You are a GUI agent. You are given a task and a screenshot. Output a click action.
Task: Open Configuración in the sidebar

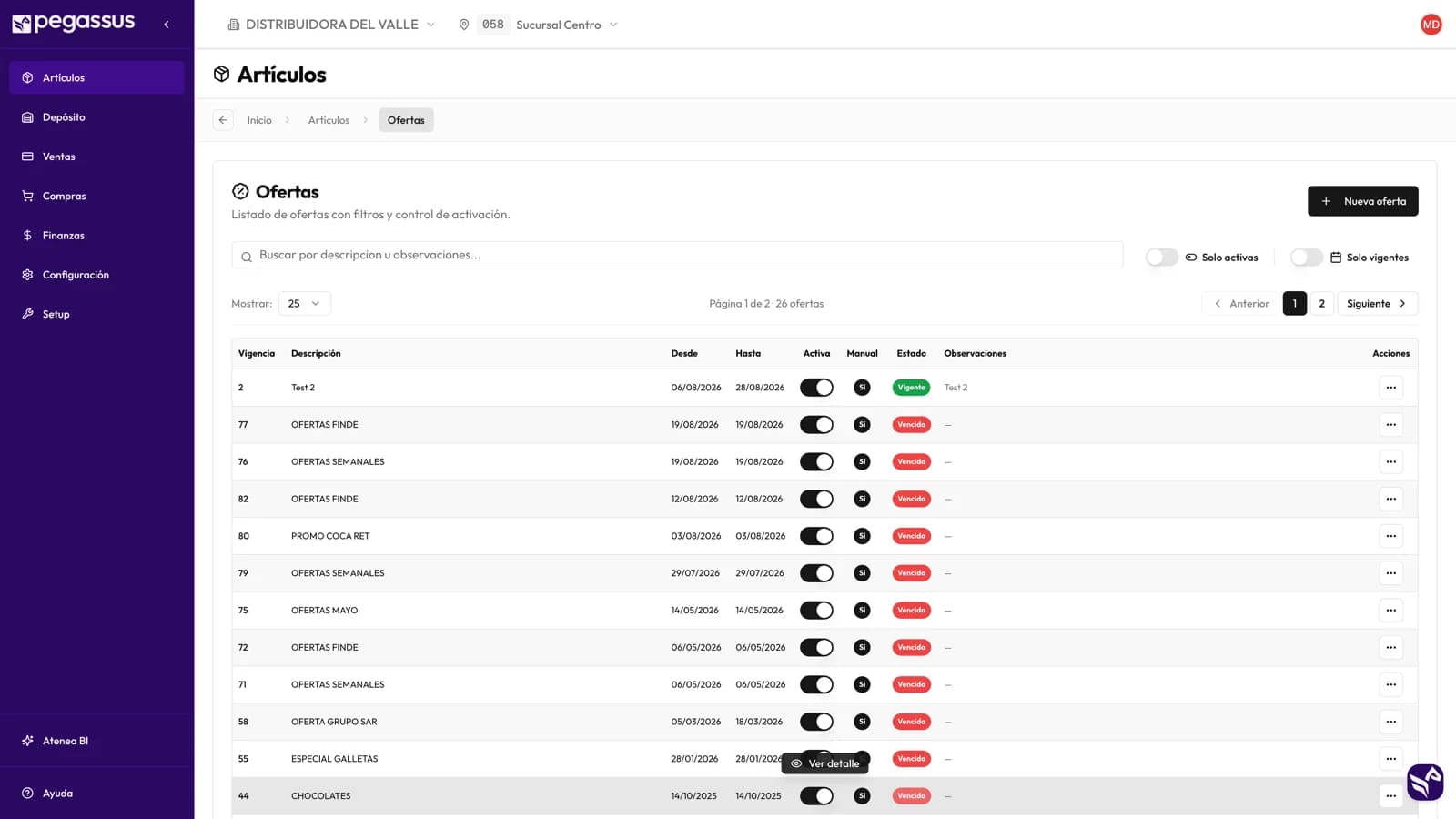pos(96,275)
